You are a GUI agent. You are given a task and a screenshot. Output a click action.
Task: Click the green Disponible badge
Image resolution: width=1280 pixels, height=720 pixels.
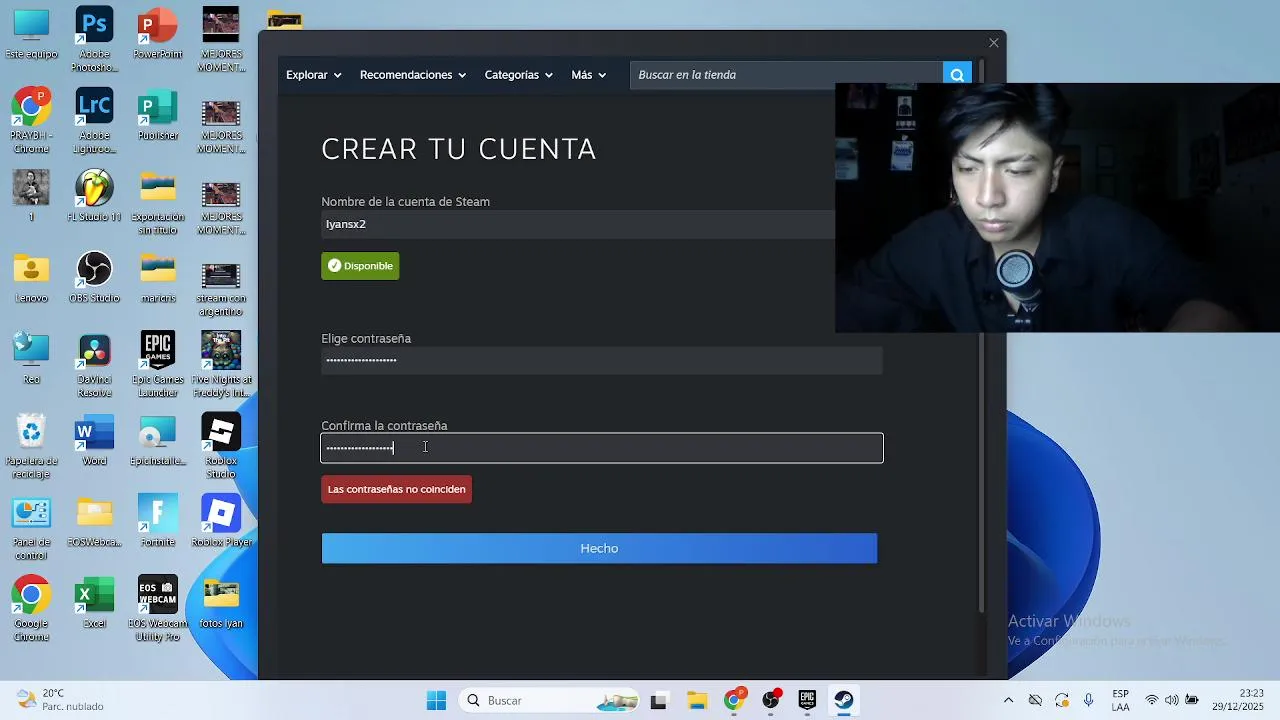pos(360,266)
